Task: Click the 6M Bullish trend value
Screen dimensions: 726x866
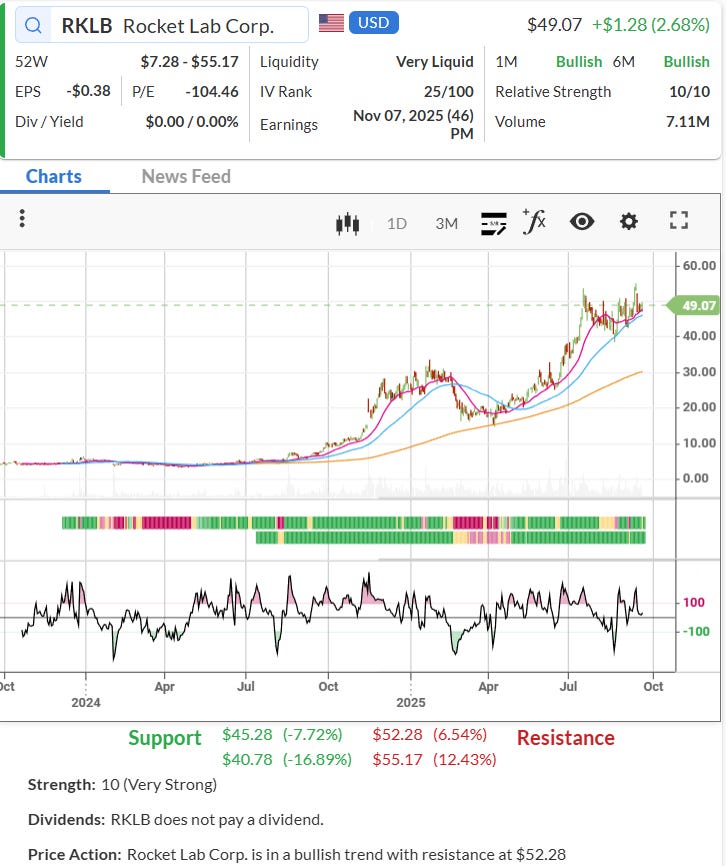Action: click(x=686, y=62)
